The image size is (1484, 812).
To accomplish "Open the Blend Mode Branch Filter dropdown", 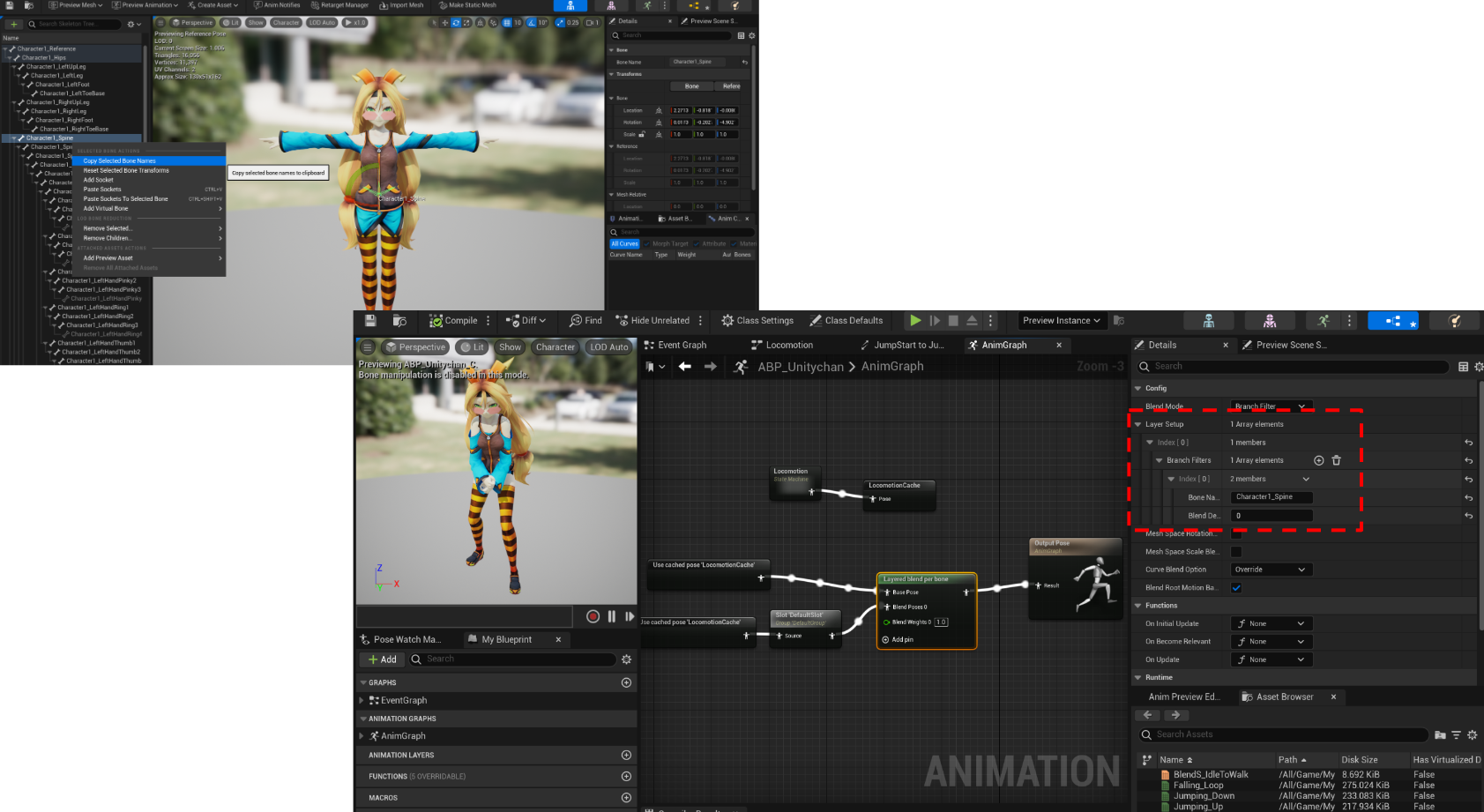I will [1271, 406].
